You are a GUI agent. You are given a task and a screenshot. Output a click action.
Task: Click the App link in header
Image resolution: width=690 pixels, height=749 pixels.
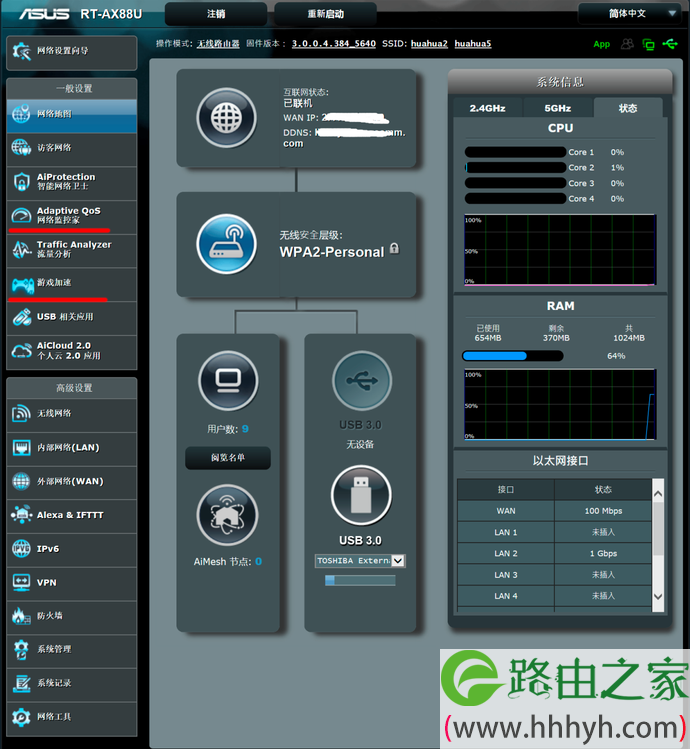pos(602,44)
